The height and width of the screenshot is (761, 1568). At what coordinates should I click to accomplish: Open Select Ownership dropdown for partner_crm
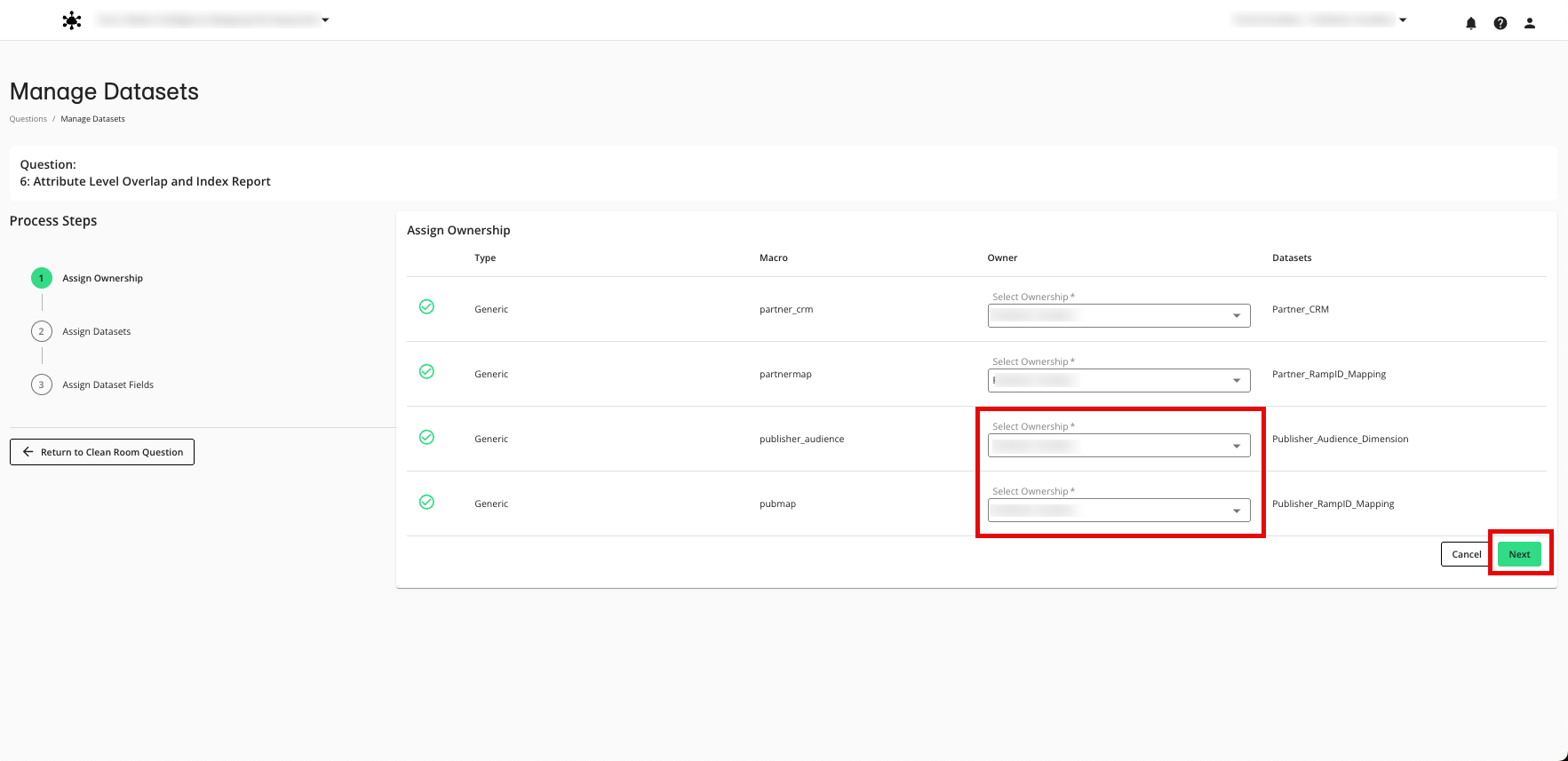(x=1118, y=315)
